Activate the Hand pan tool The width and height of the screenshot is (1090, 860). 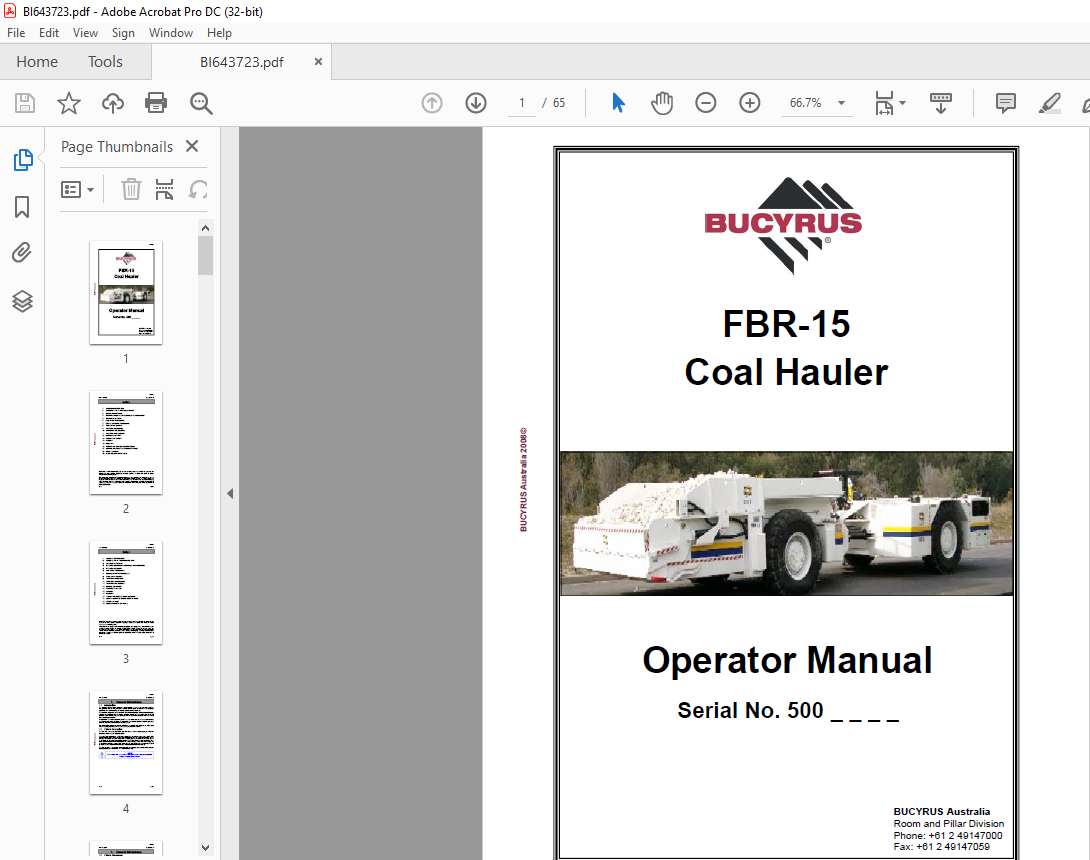tap(662, 103)
